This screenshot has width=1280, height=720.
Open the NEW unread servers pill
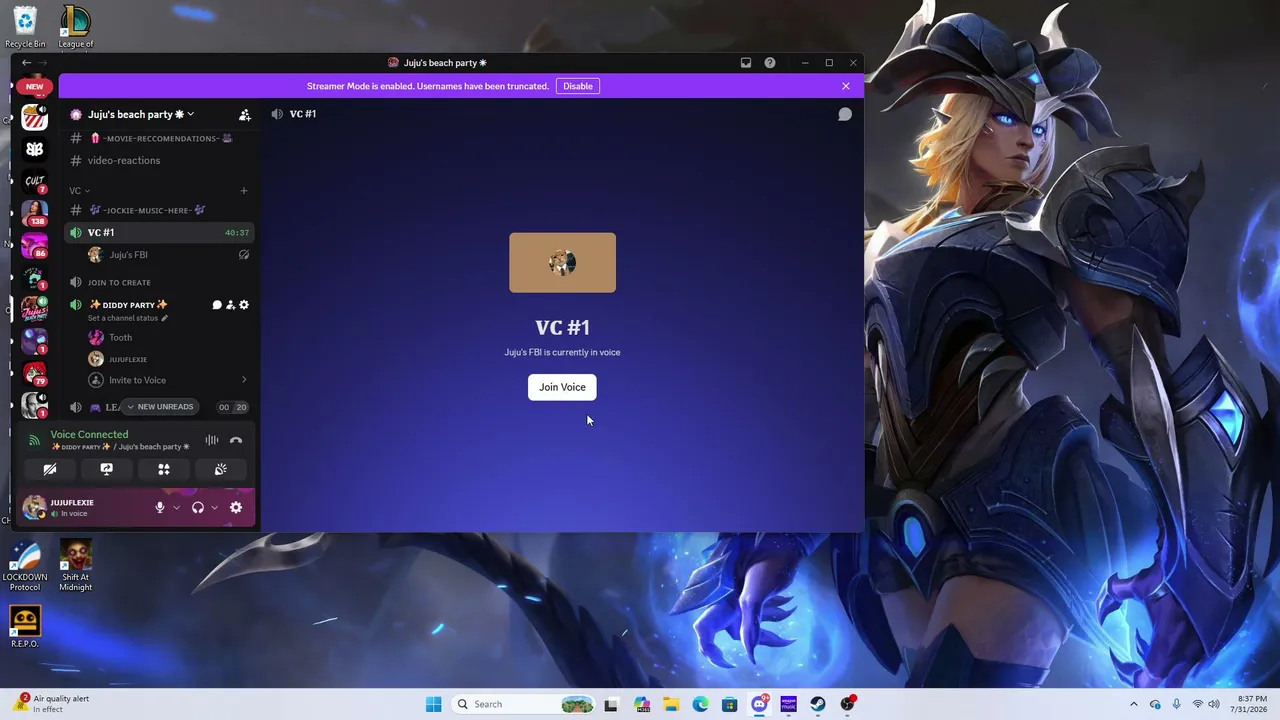pyautogui.click(x=35, y=87)
